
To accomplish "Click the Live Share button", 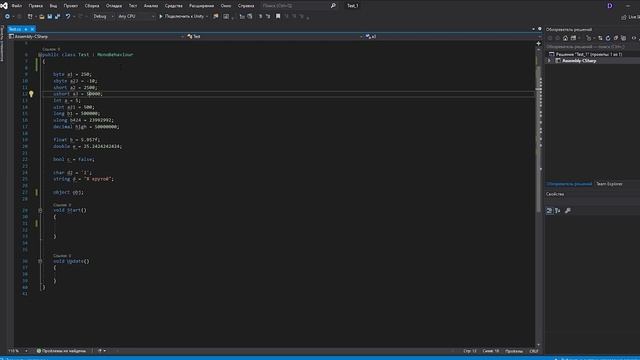I will click(x=630, y=17).
